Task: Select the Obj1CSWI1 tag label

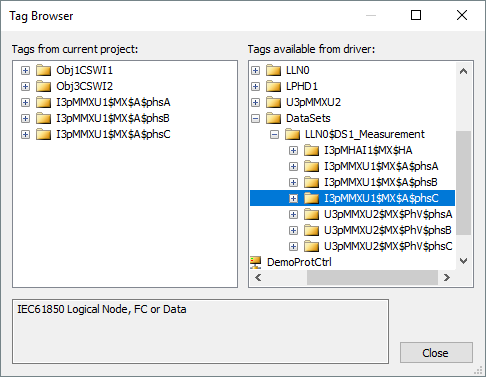Action: 85,71
